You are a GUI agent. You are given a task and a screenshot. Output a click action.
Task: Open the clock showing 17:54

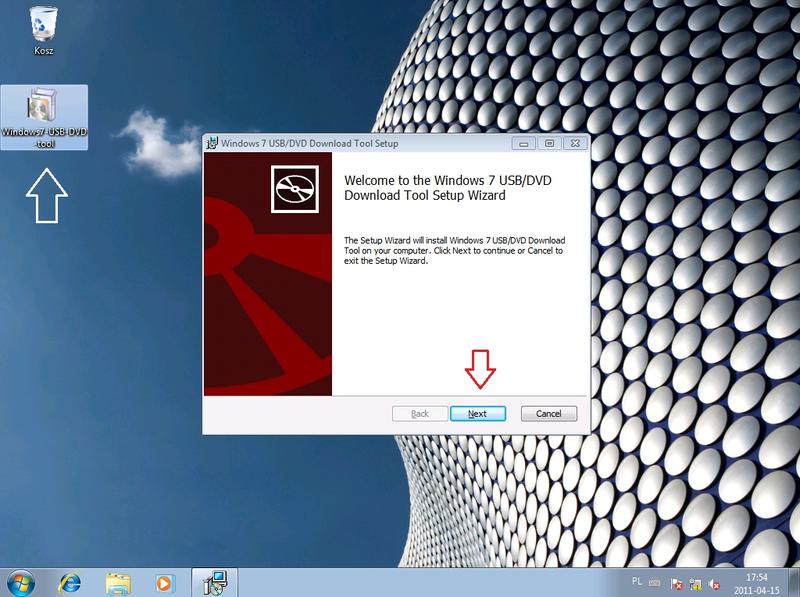[757, 583]
